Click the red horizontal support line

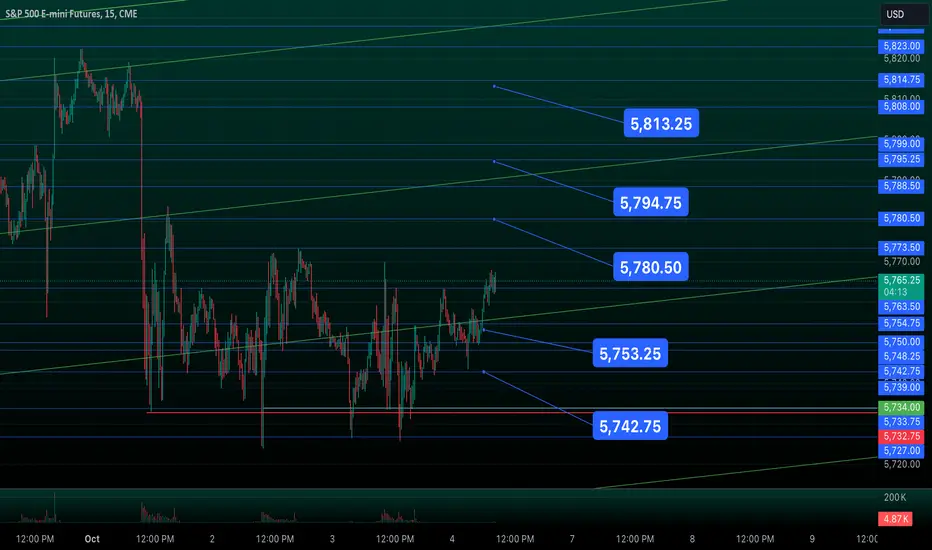tap(512, 413)
